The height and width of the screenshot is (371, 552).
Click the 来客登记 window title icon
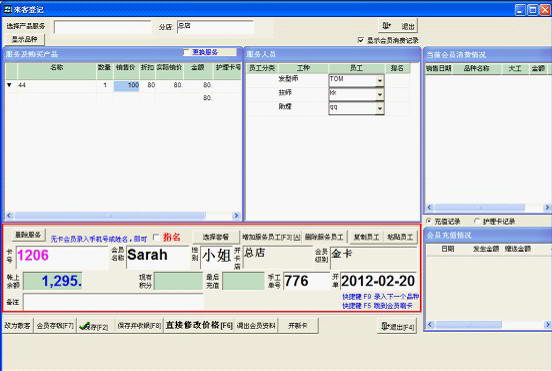pos(8,9)
